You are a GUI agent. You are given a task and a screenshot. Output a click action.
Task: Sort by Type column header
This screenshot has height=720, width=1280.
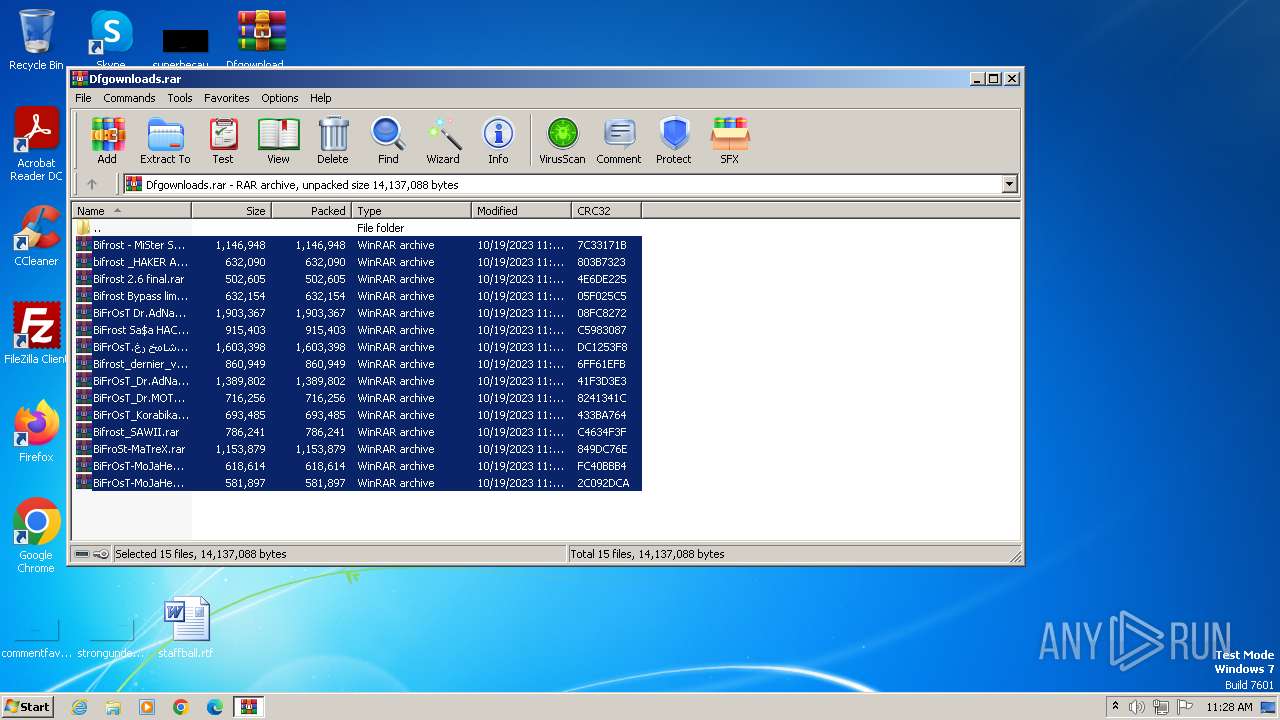[412, 211]
